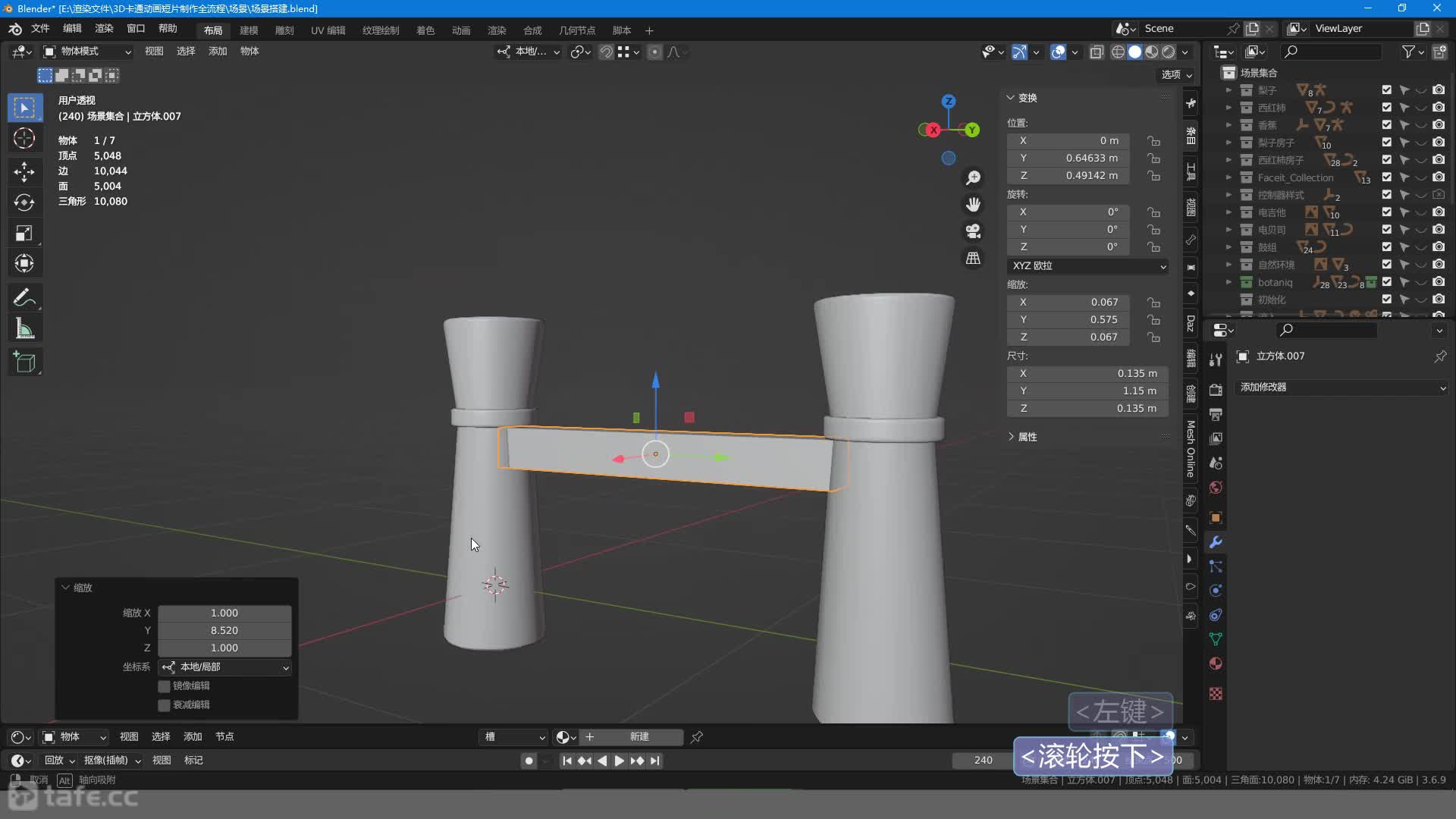1456x819 pixels.
Task: Collapse the 变换 panel
Action: [1021, 98]
